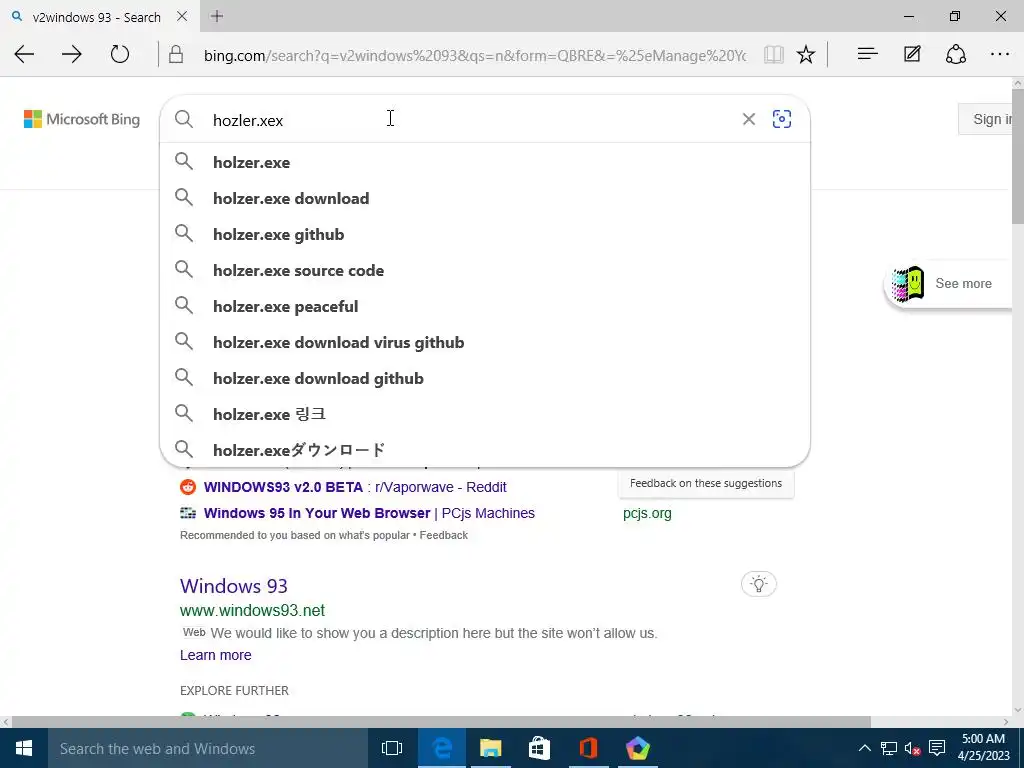Open File Explorer from taskbar

(490, 748)
